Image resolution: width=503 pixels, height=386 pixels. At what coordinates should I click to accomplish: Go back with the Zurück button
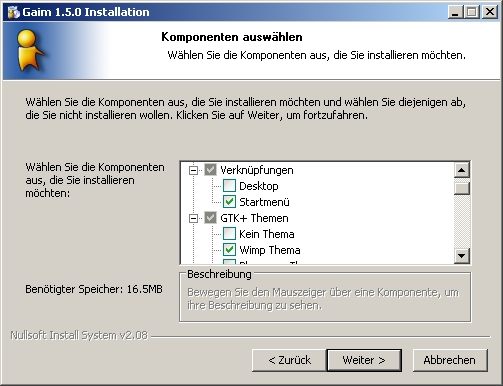pos(289,360)
